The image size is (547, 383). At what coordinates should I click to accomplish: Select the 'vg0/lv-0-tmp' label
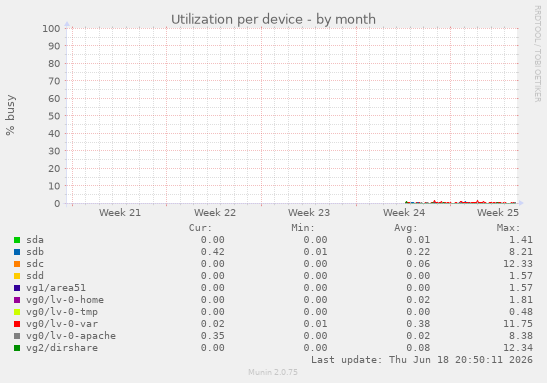62,312
